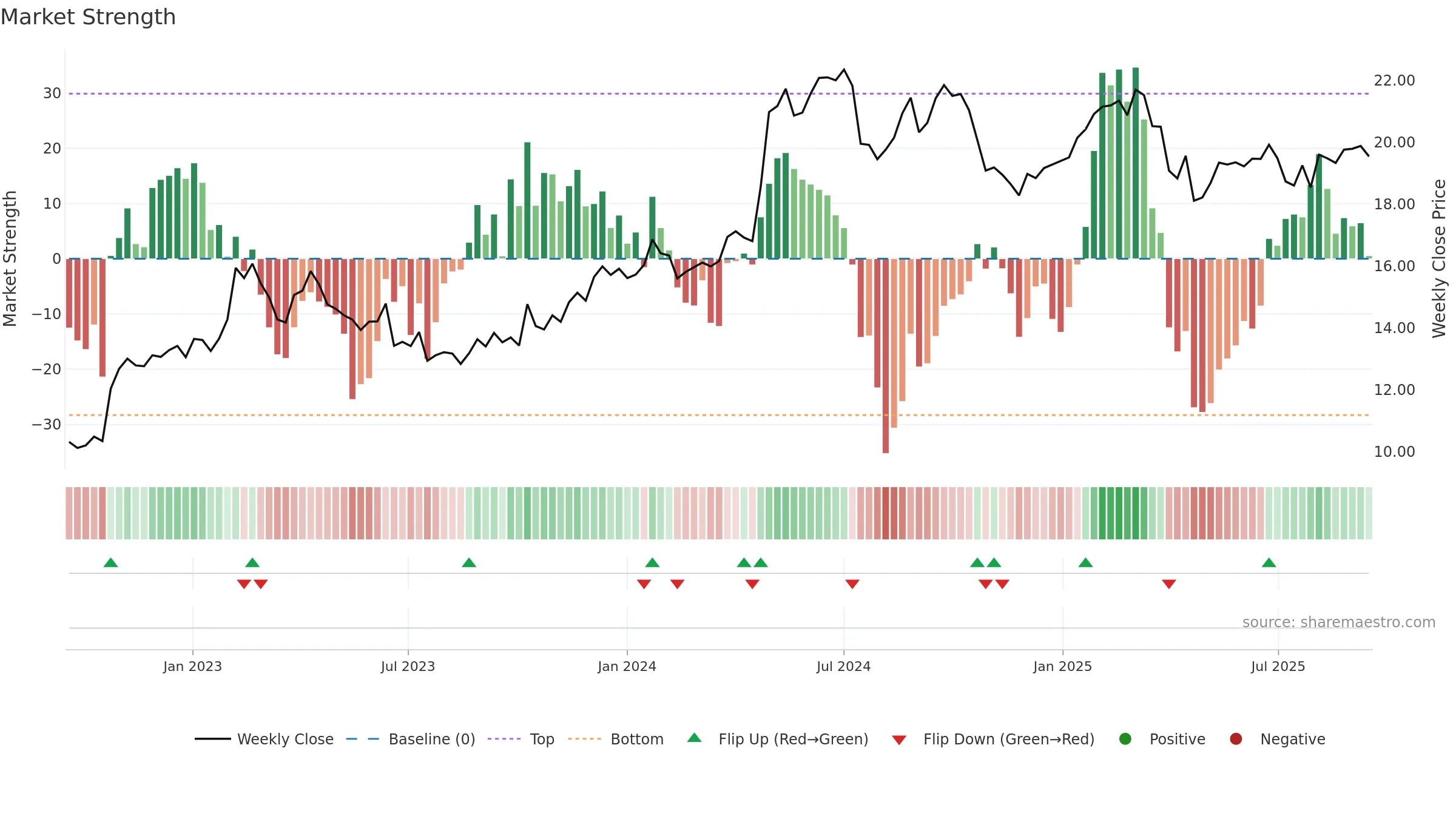Click the first flip-up marker before Jan 2023
Screen dimensions: 1456x819
point(110,562)
